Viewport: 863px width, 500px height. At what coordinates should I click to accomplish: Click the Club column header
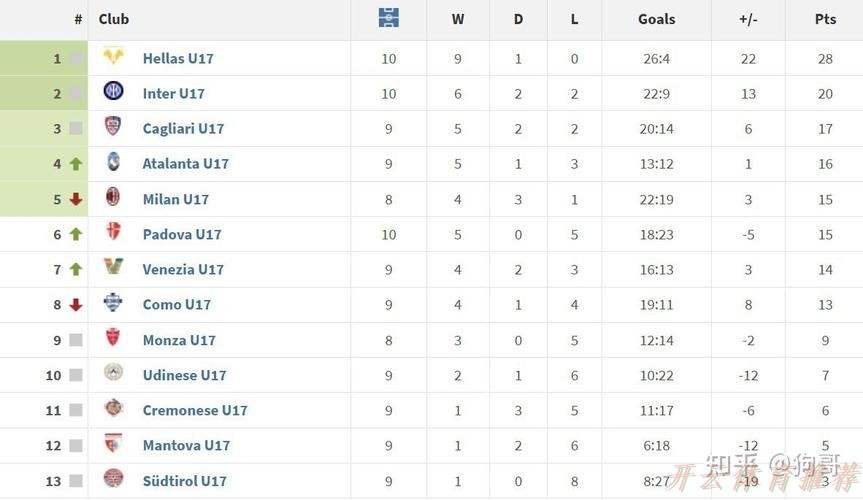[x=114, y=19]
